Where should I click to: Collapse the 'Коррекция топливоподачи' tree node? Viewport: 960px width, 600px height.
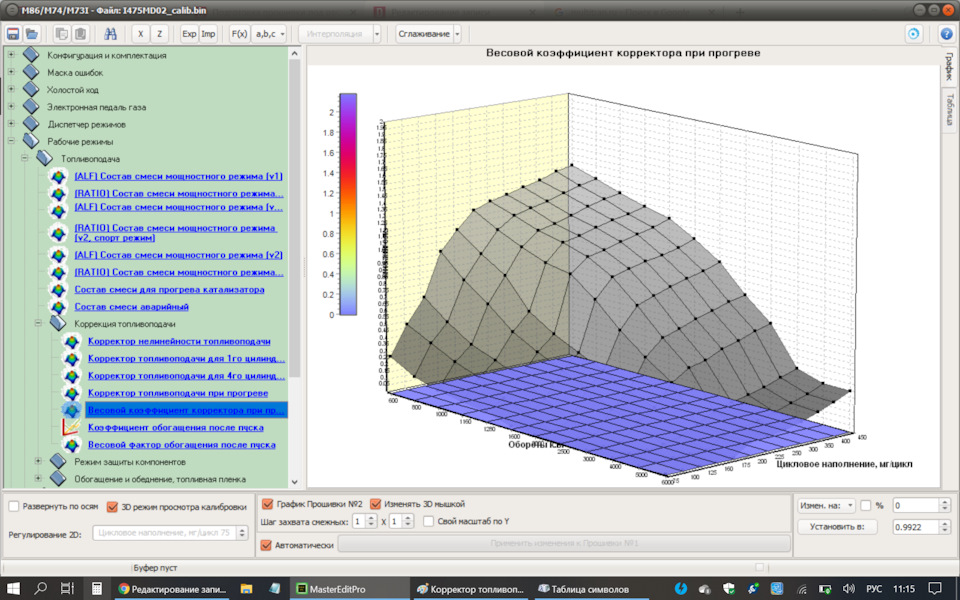[38, 323]
